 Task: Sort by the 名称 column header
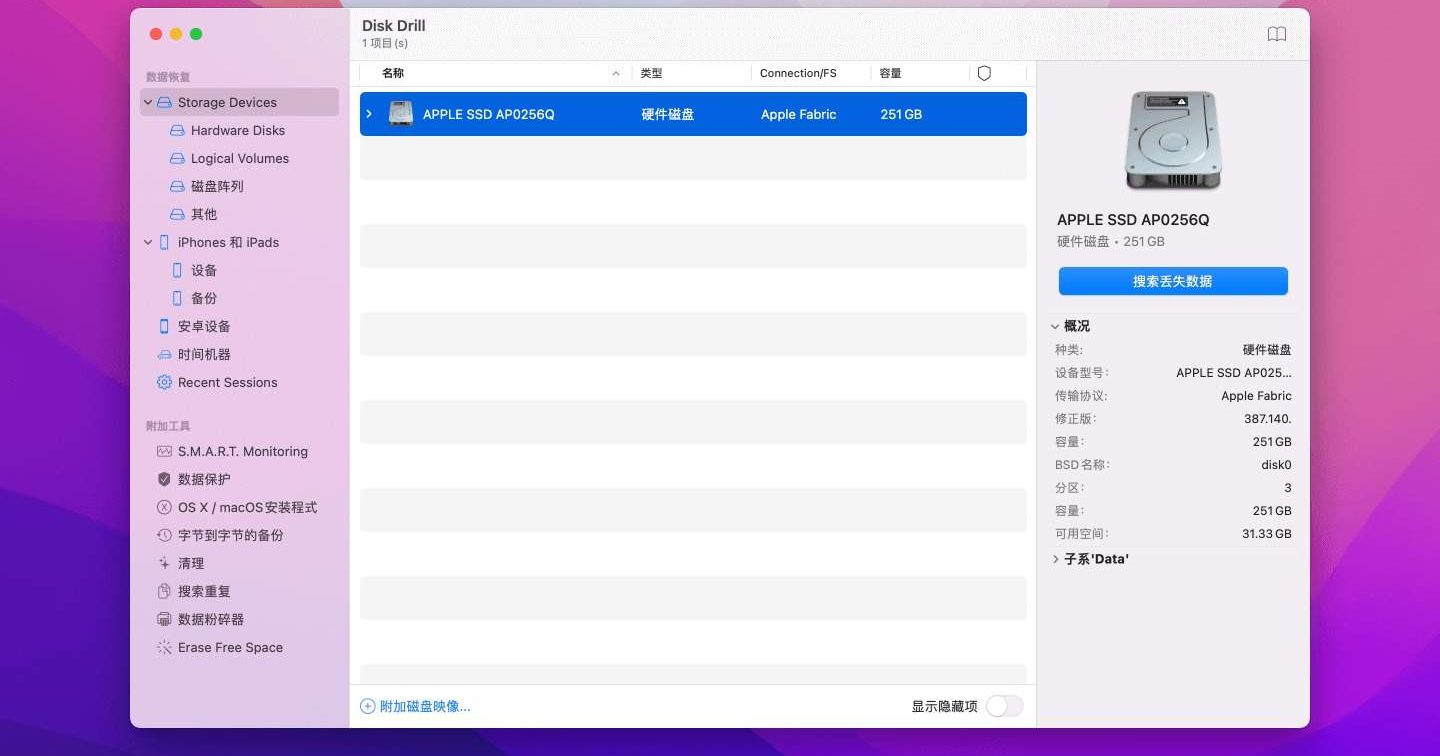[394, 73]
